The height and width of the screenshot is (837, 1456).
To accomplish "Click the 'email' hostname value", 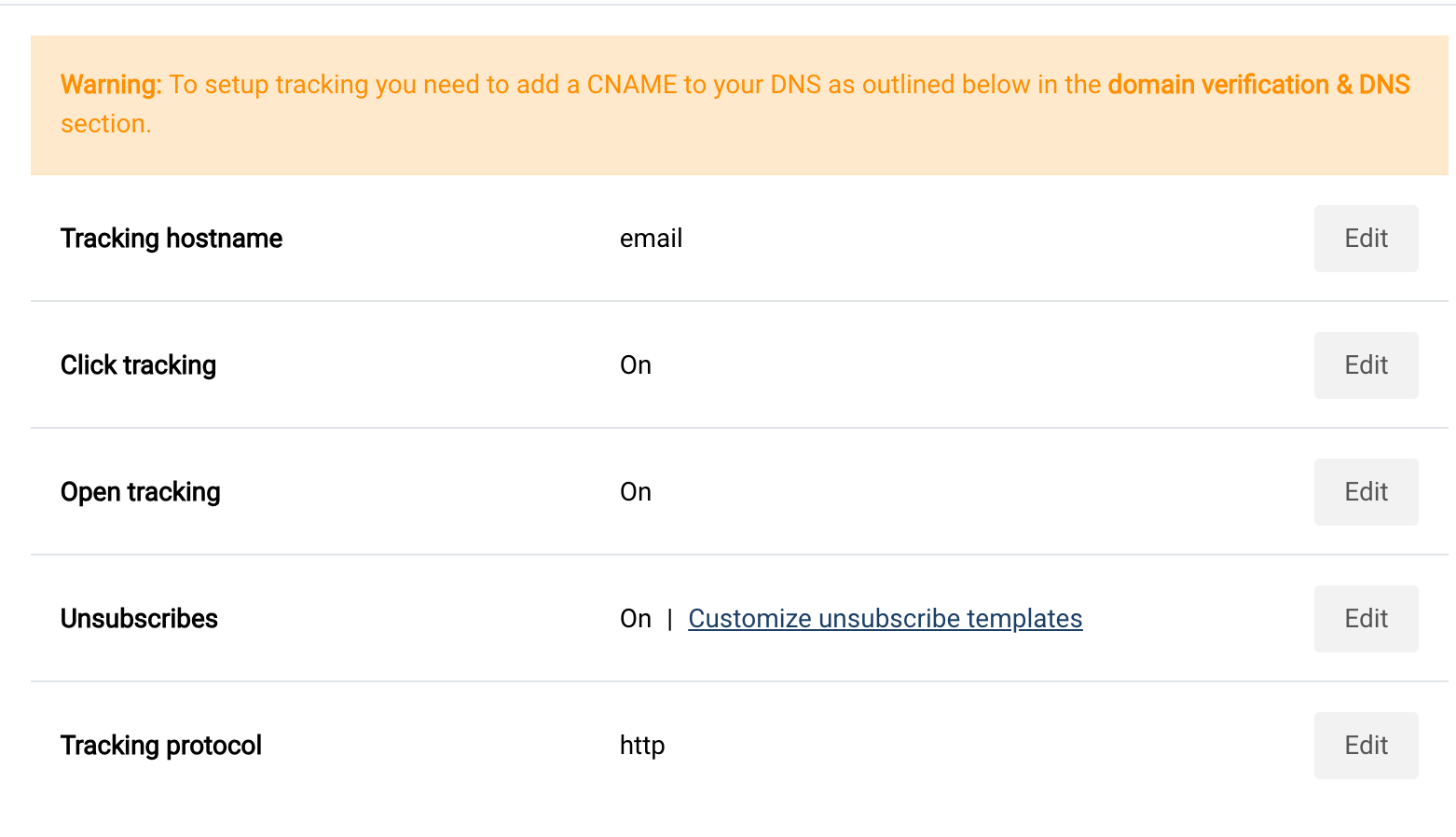I will pos(651,239).
